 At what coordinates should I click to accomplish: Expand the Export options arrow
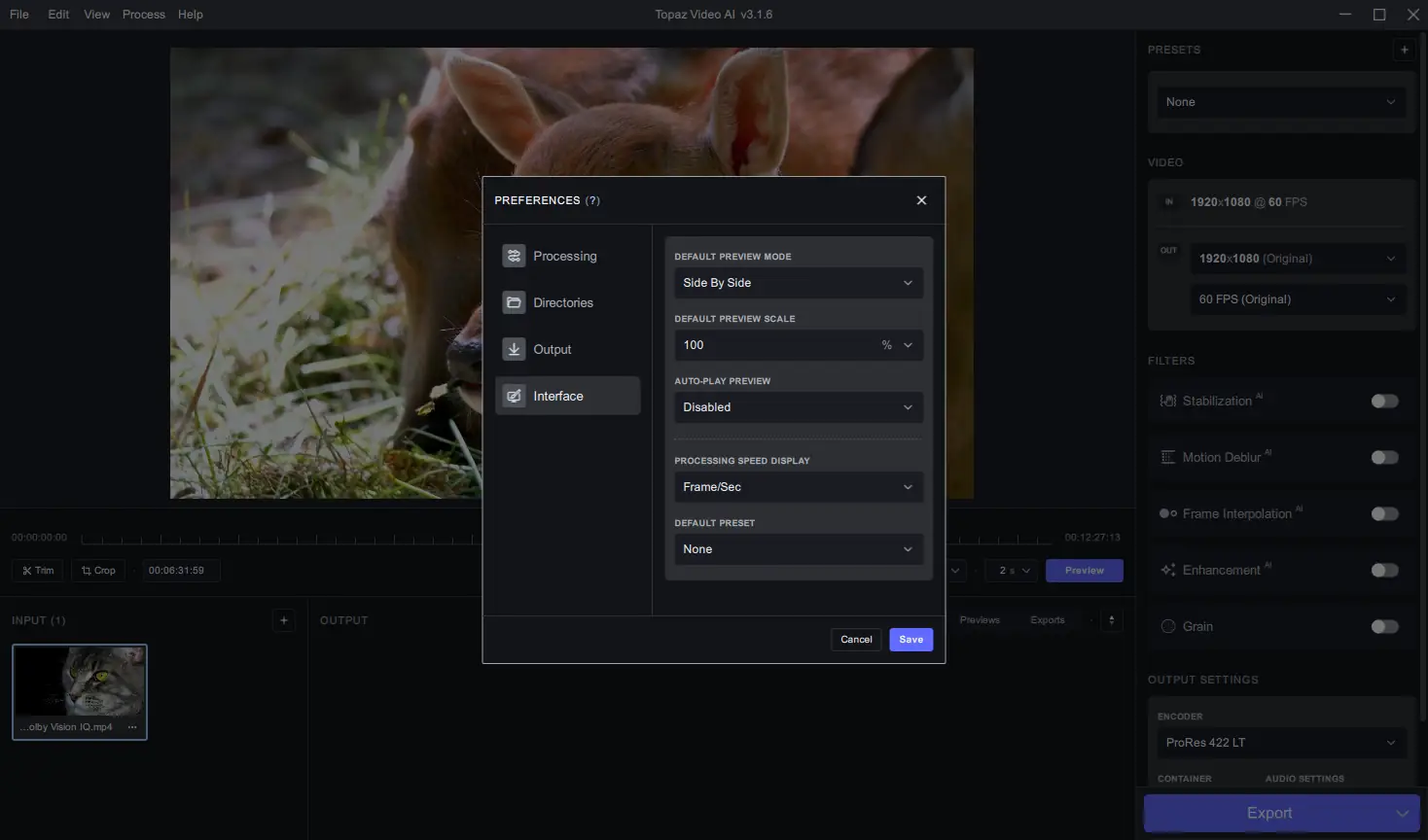tap(1403, 813)
